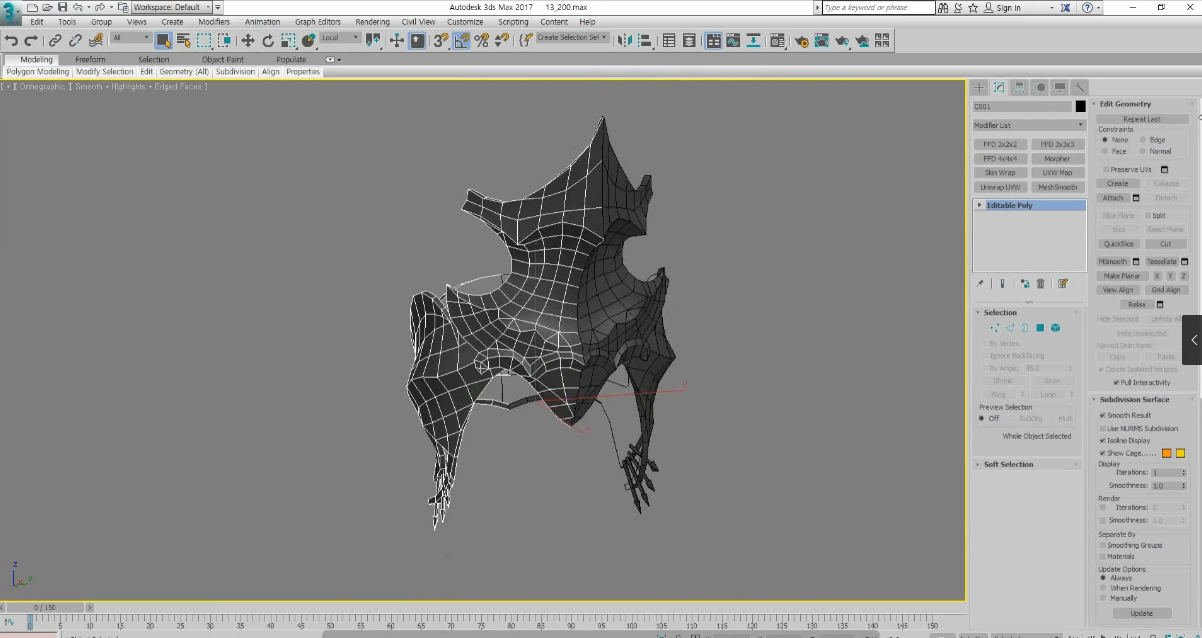Click the orange Show Cage color swatch
This screenshot has width=1202, height=638.
point(1166,452)
